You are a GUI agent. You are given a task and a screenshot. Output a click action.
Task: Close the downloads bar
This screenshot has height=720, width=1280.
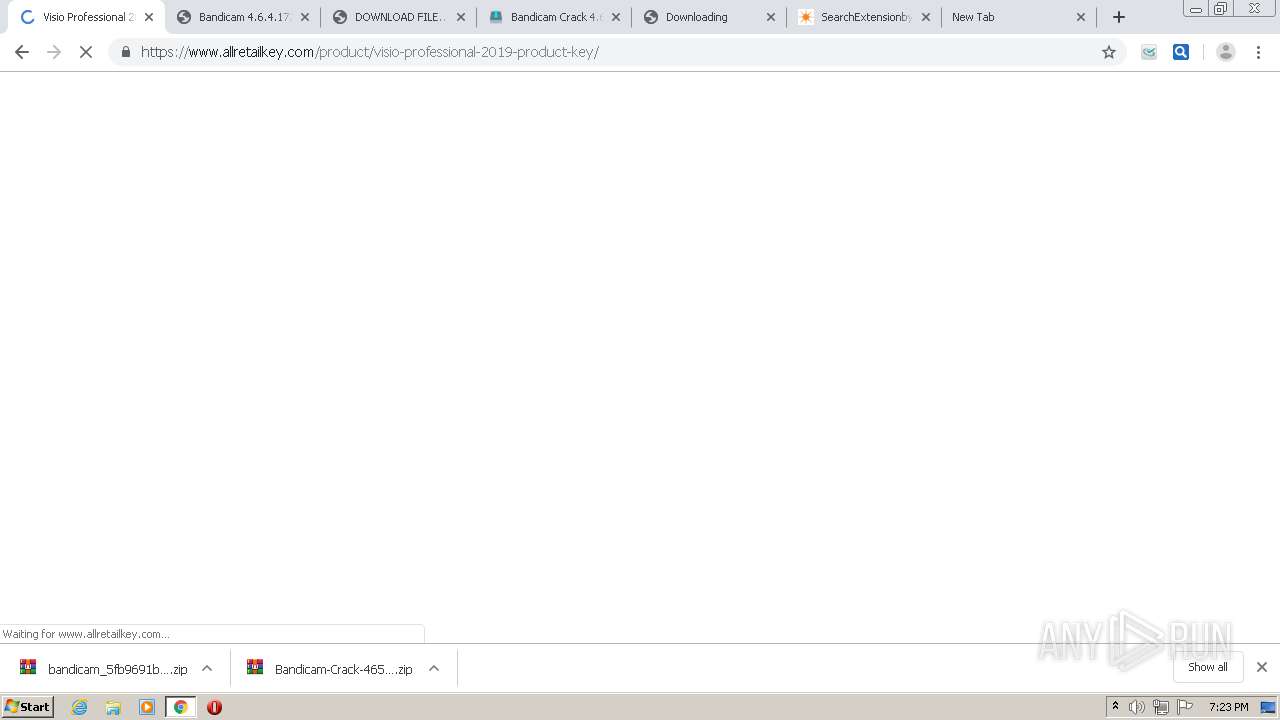(x=1262, y=667)
